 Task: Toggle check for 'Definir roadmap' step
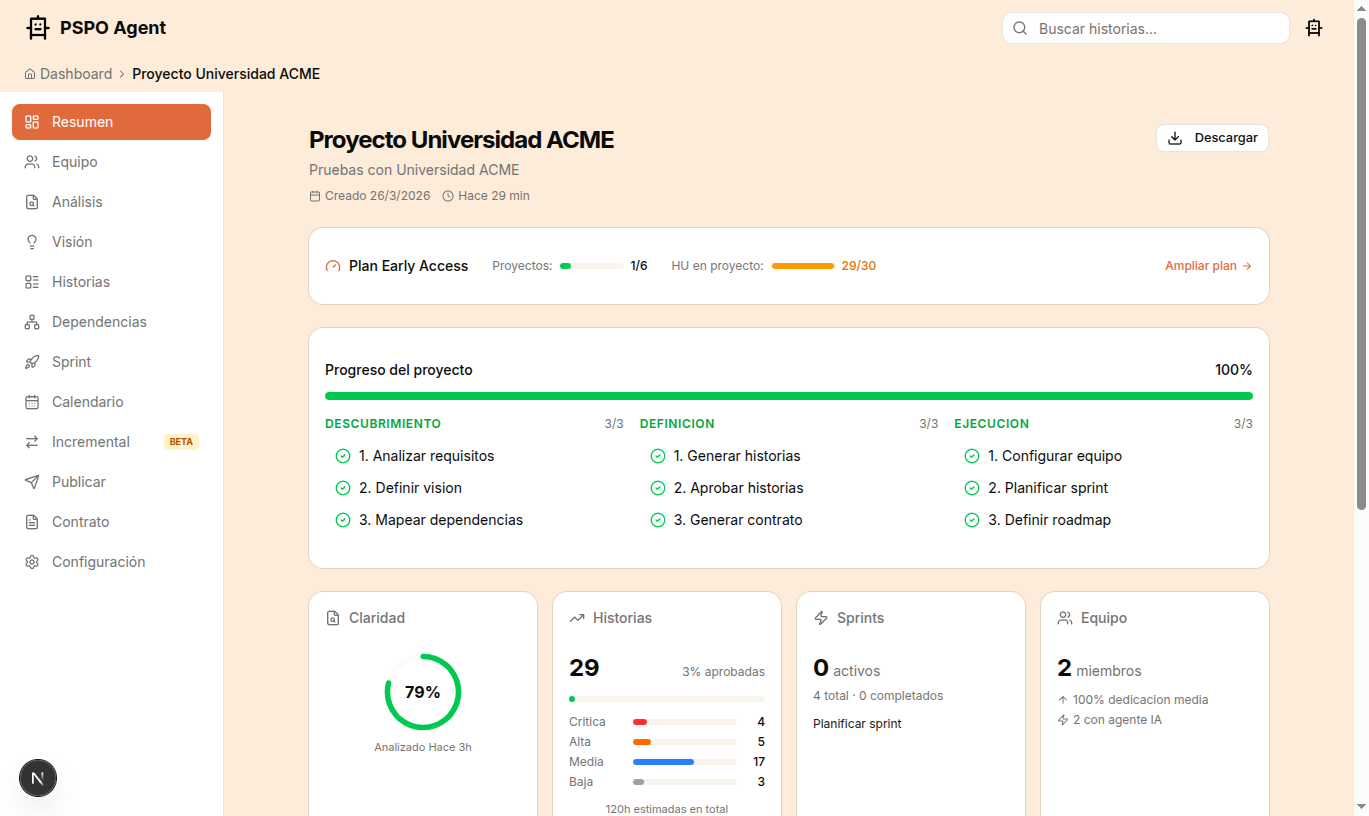(972, 520)
